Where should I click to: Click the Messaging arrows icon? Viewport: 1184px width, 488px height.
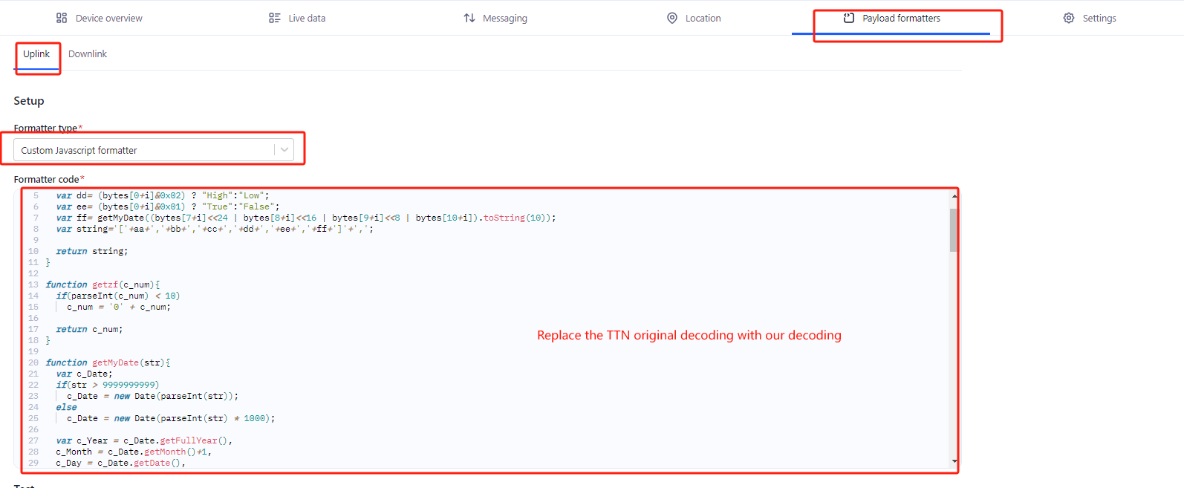[469, 18]
